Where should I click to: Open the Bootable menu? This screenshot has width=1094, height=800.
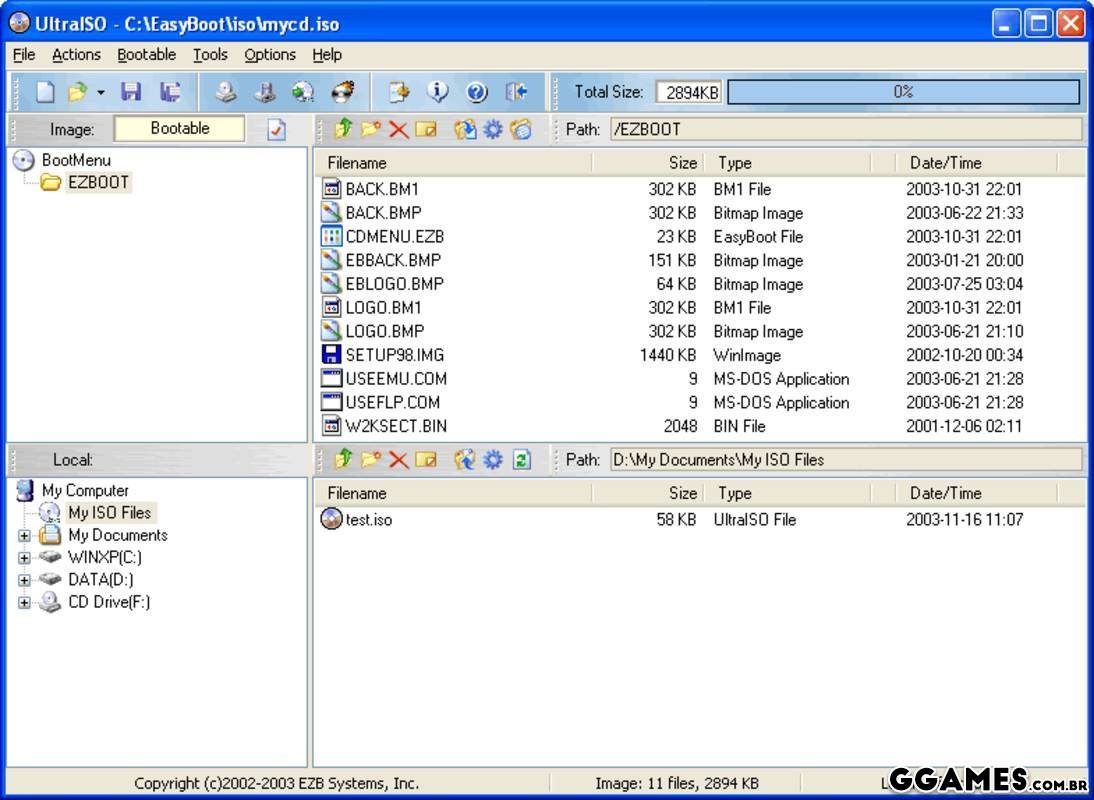146,55
